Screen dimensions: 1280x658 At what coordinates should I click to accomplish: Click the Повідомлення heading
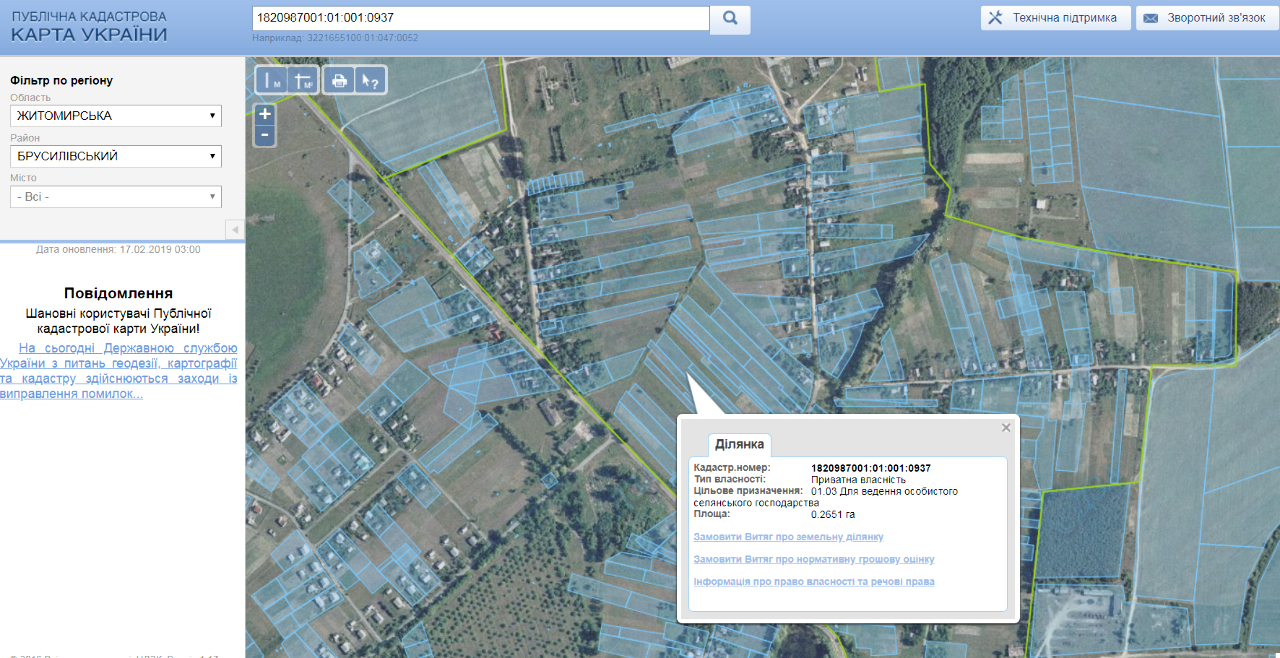click(x=118, y=293)
